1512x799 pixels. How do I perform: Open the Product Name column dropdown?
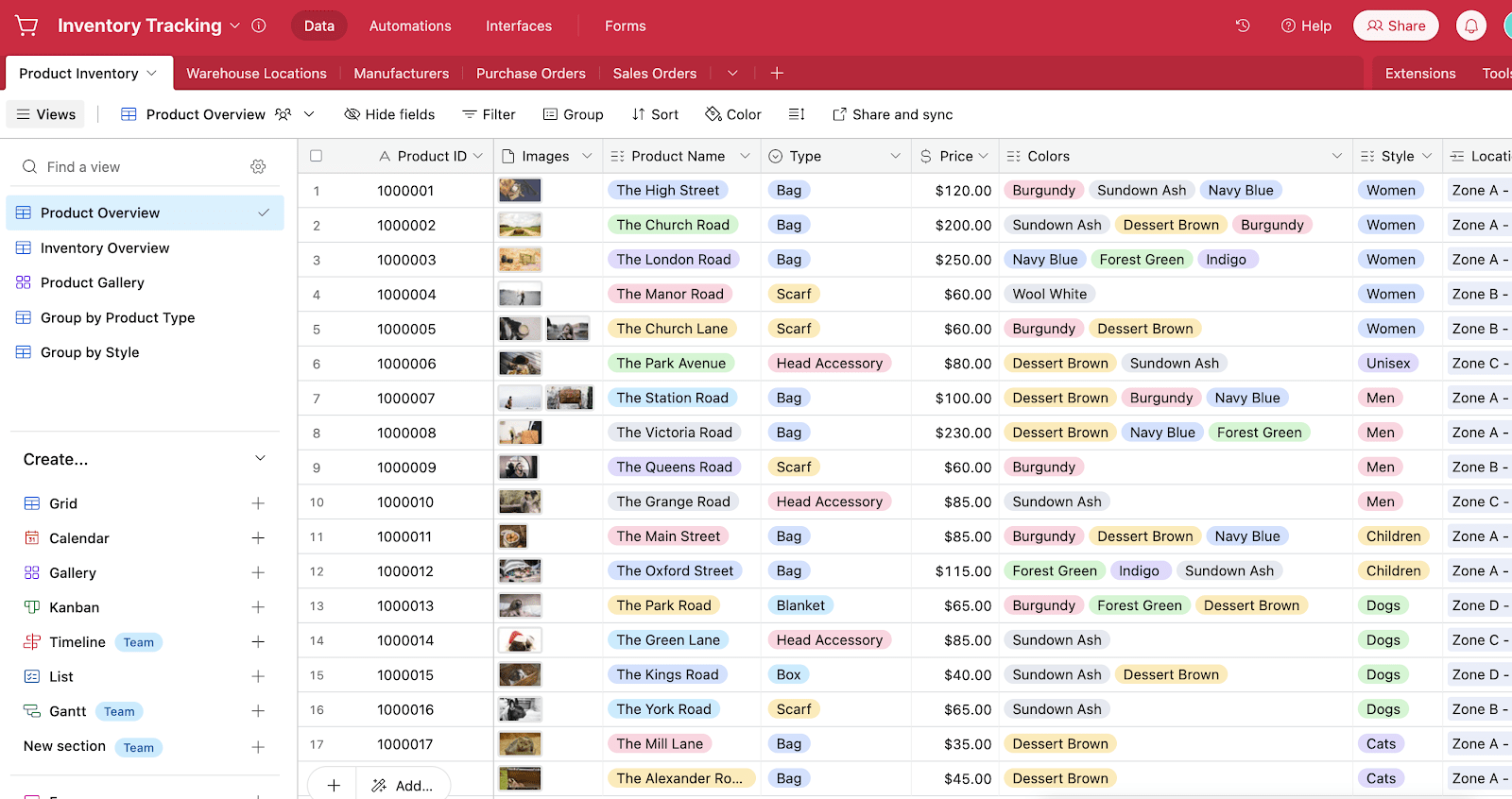click(745, 156)
